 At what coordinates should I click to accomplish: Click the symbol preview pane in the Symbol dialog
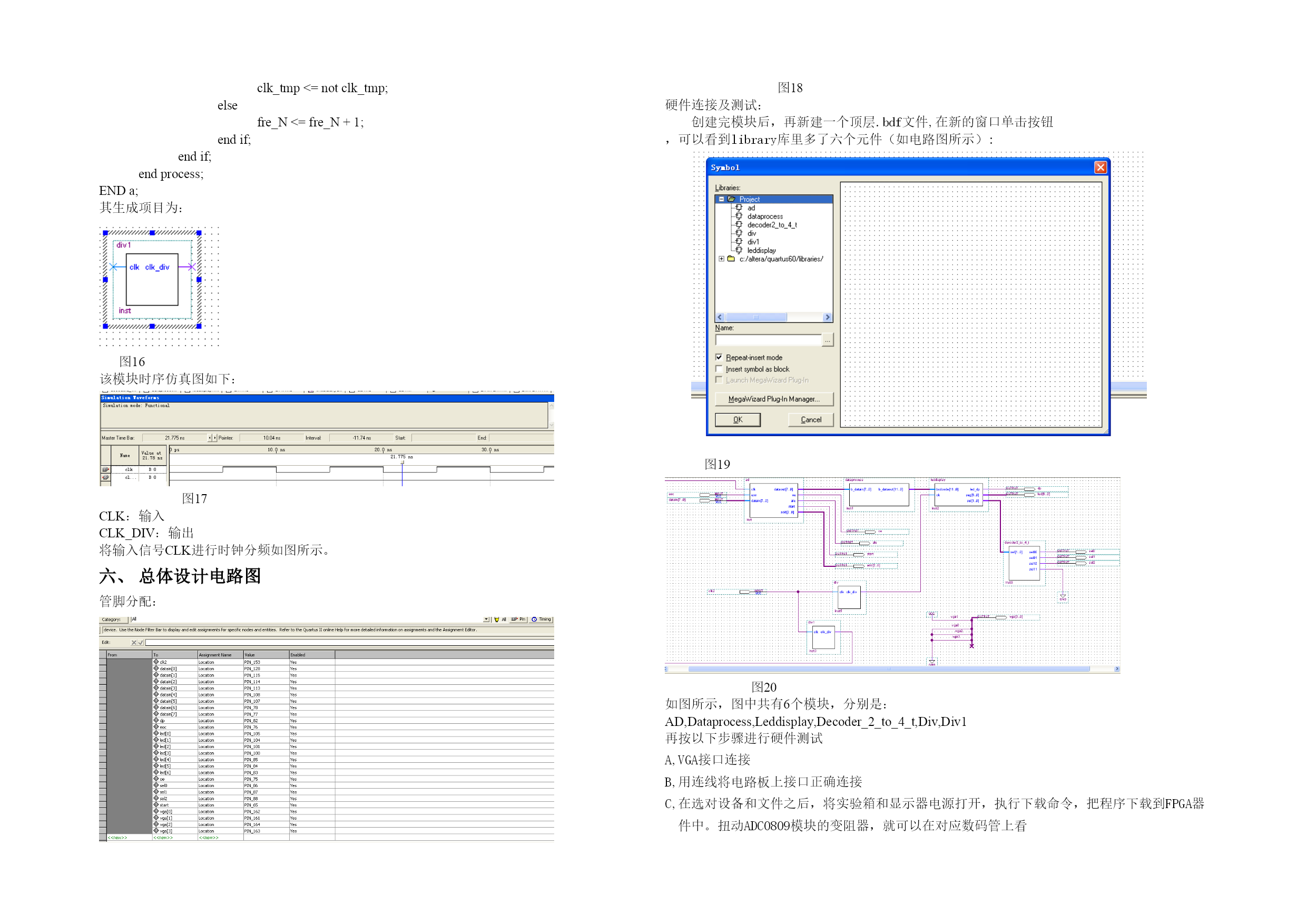970,304
